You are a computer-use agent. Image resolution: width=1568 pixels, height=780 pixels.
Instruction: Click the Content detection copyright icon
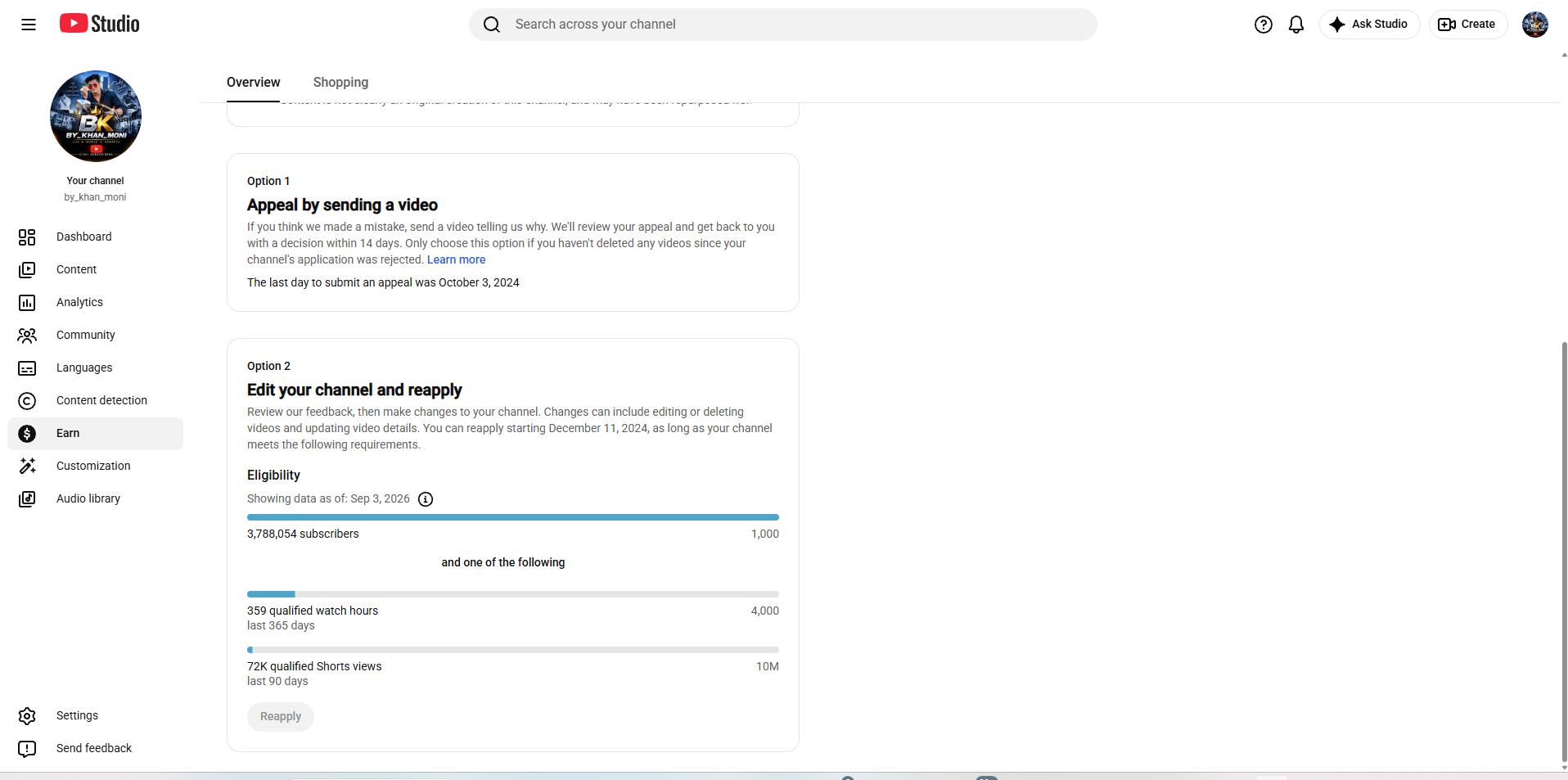click(x=27, y=401)
